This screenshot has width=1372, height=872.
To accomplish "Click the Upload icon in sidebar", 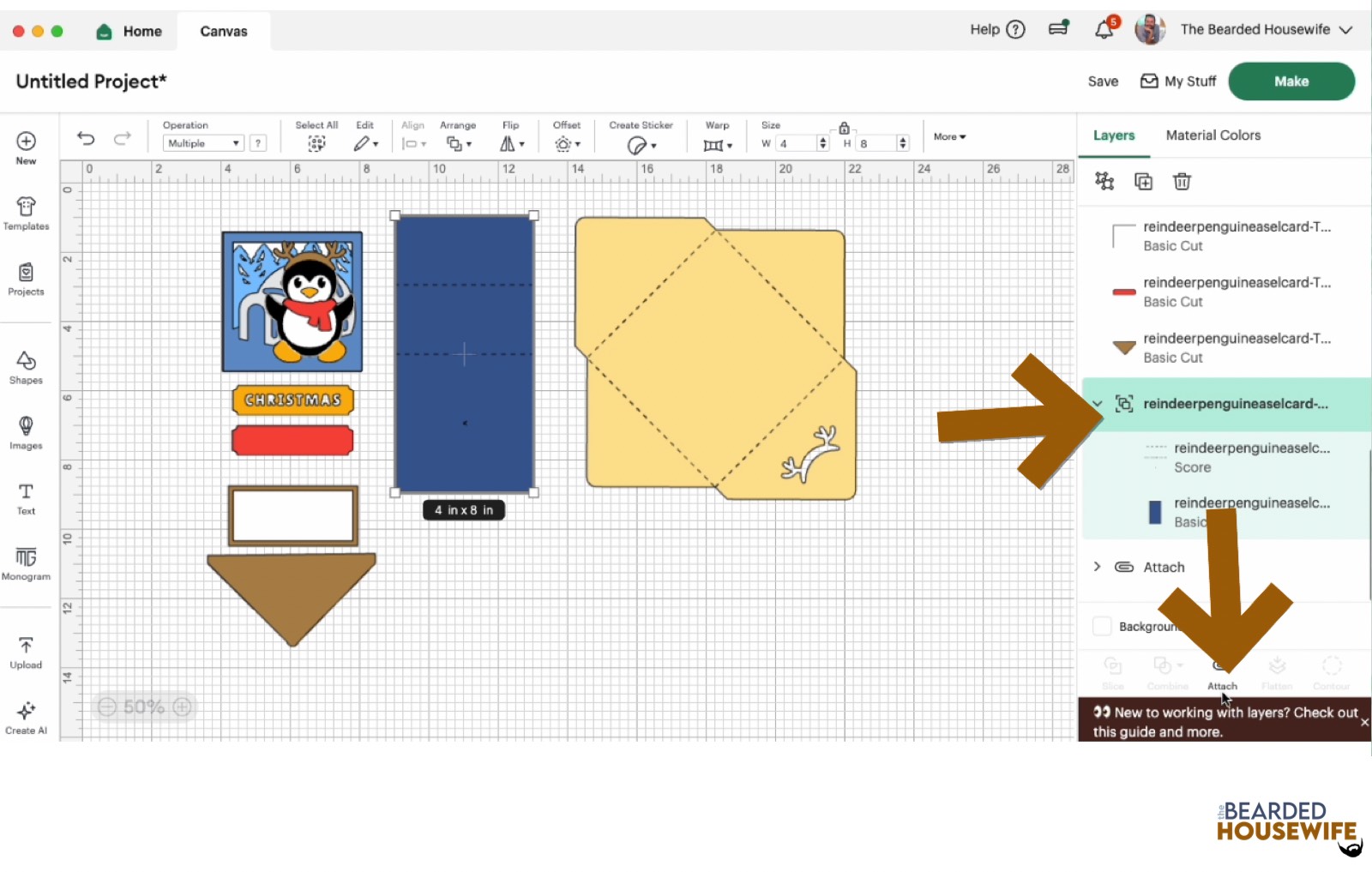I will tap(26, 652).
